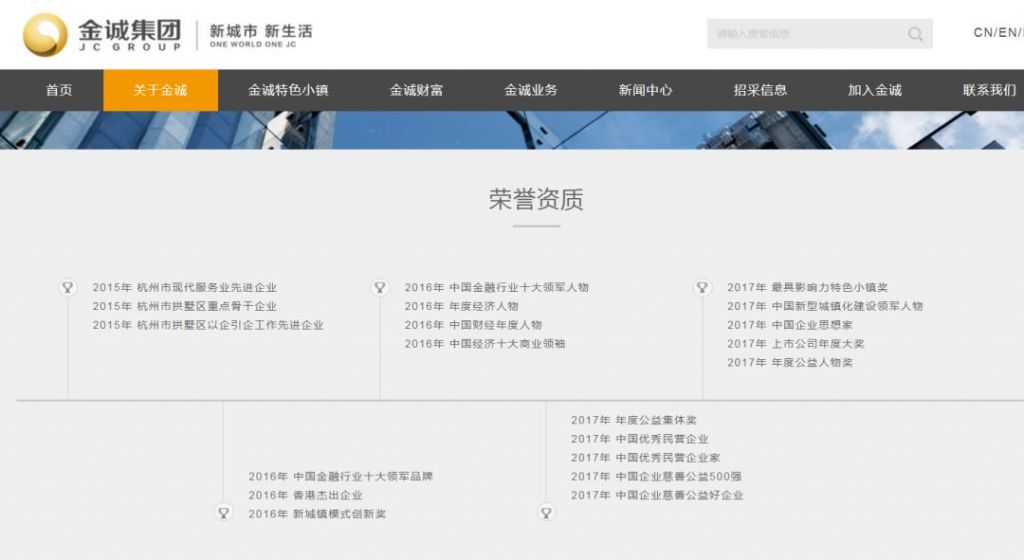Open the 金诚业务 menu
This screenshot has width=1024, height=560.
tap(531, 90)
